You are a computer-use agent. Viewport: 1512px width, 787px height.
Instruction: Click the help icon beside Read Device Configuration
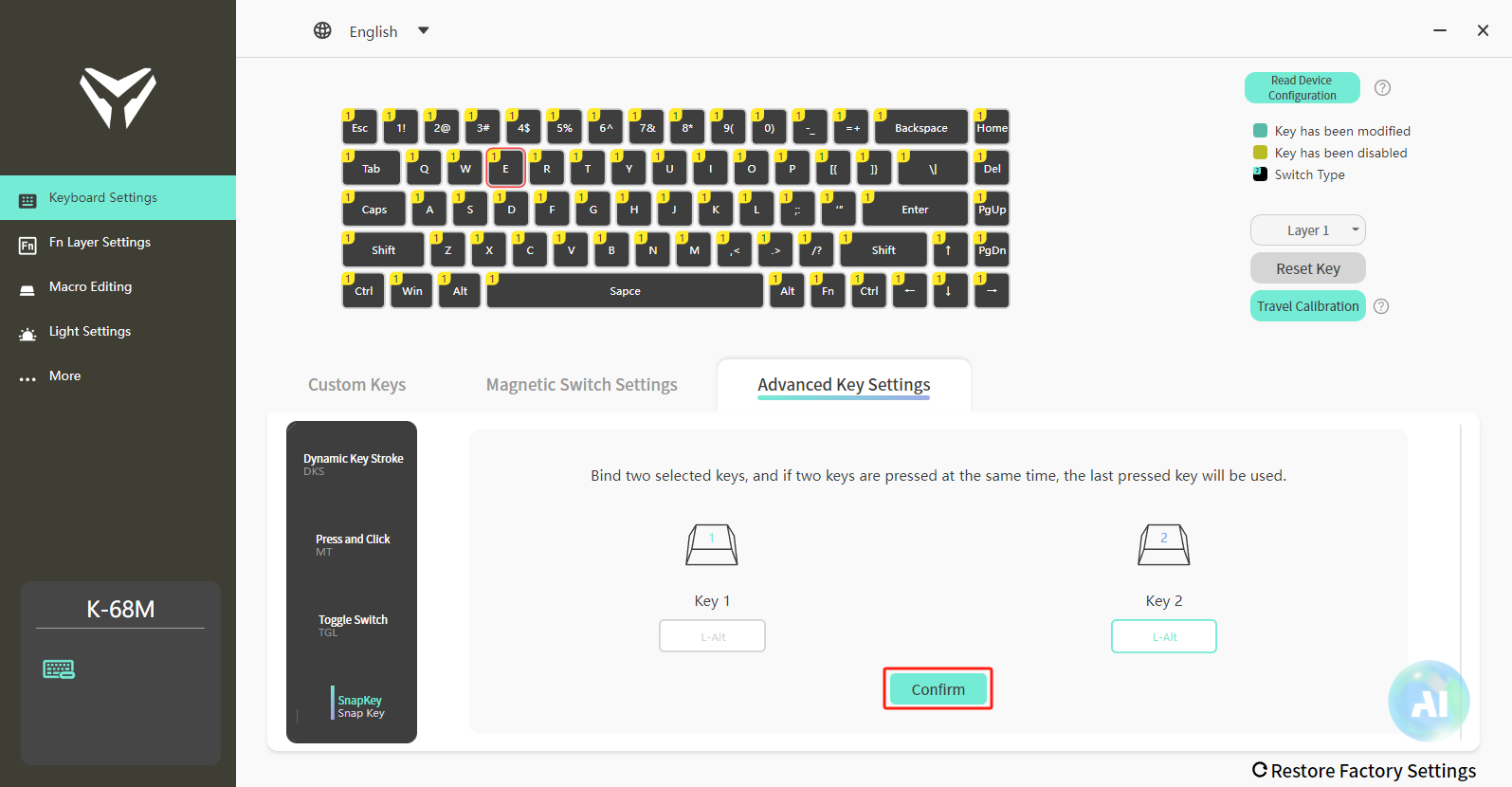1382,88
